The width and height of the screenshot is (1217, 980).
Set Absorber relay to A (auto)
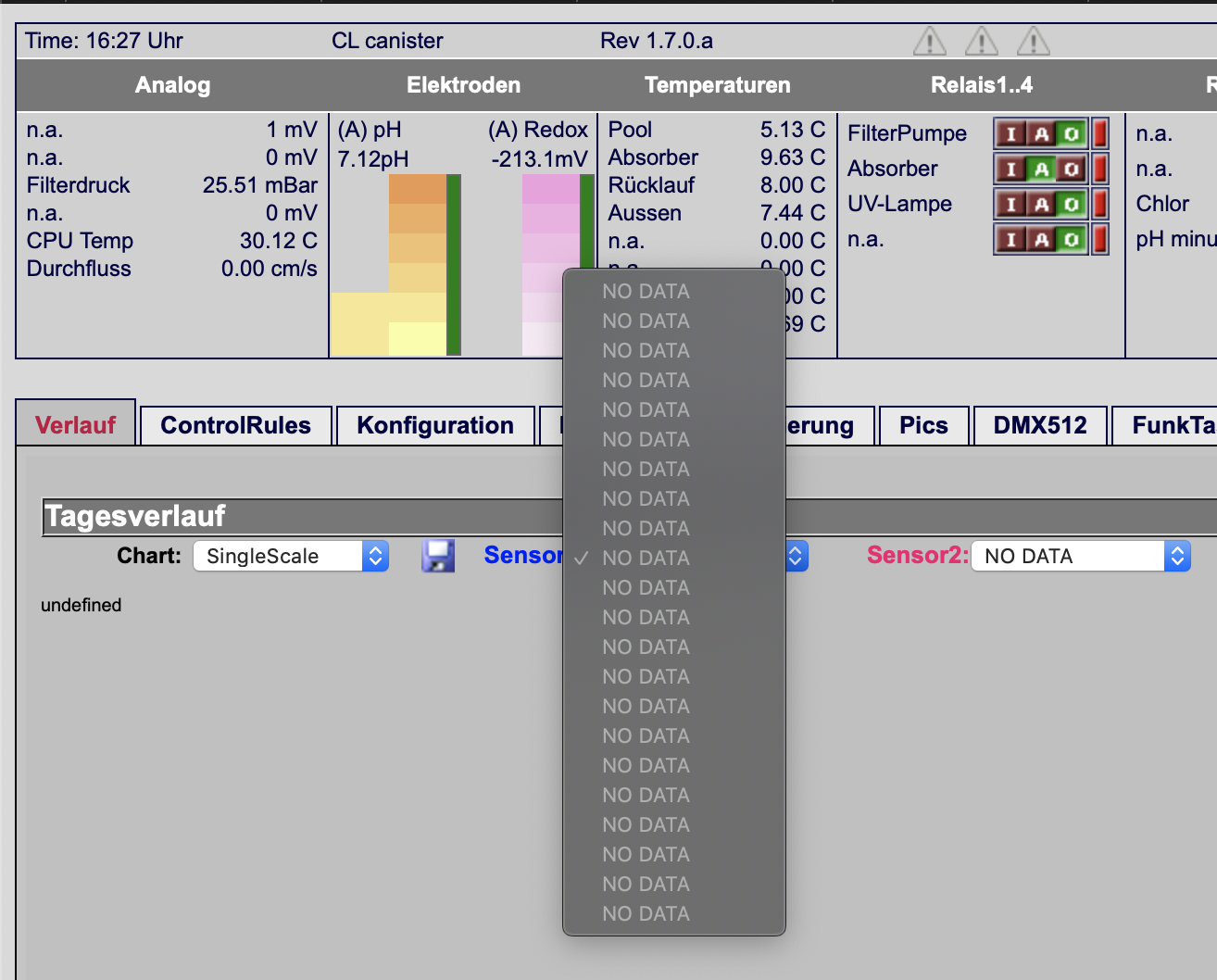(x=1041, y=170)
